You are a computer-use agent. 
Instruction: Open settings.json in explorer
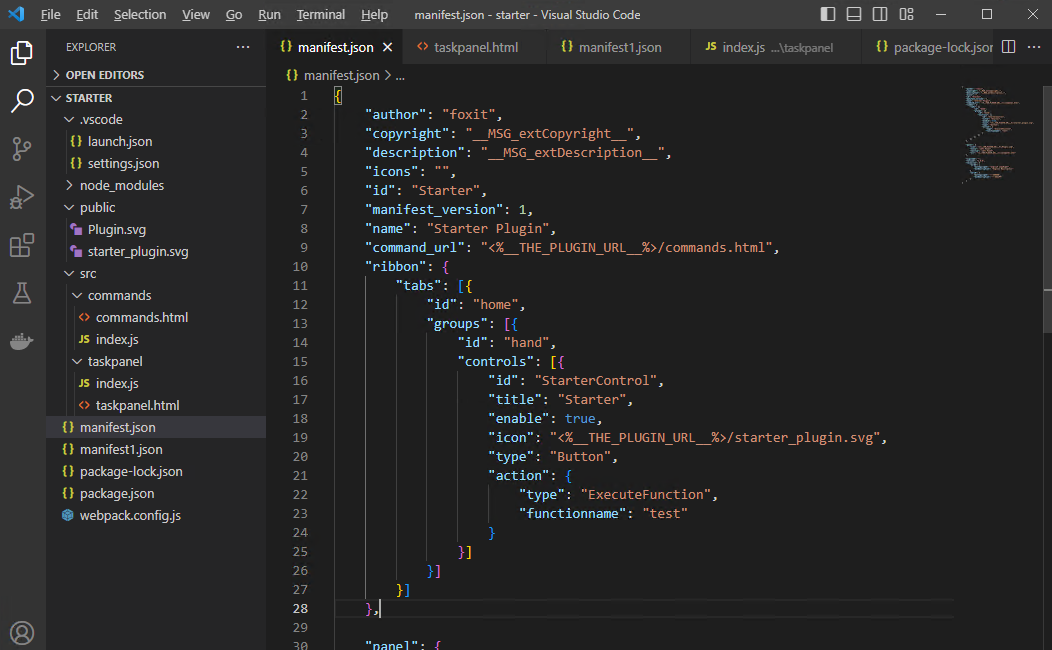click(123, 164)
